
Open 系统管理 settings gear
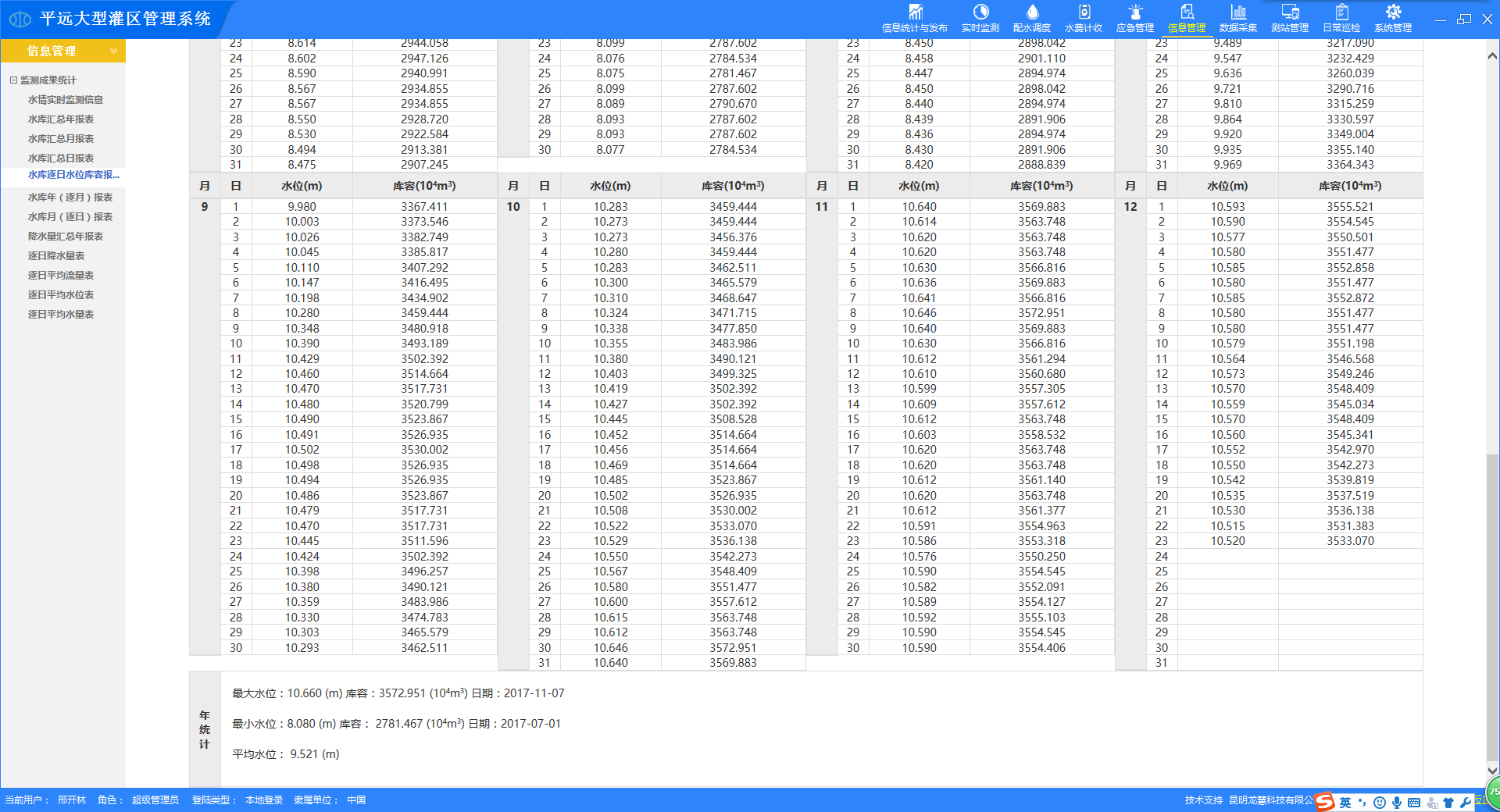tap(1393, 19)
